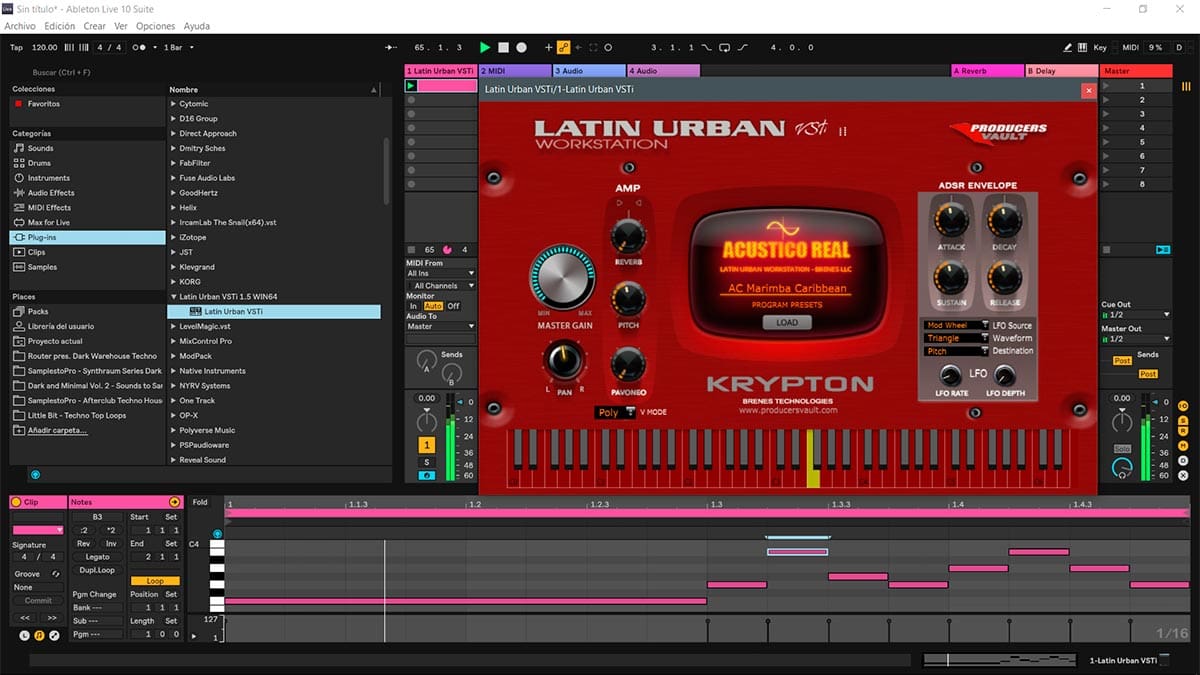Viewport: 1200px width, 675px height.
Task: Click the Tap tempo button
Action: point(16,47)
